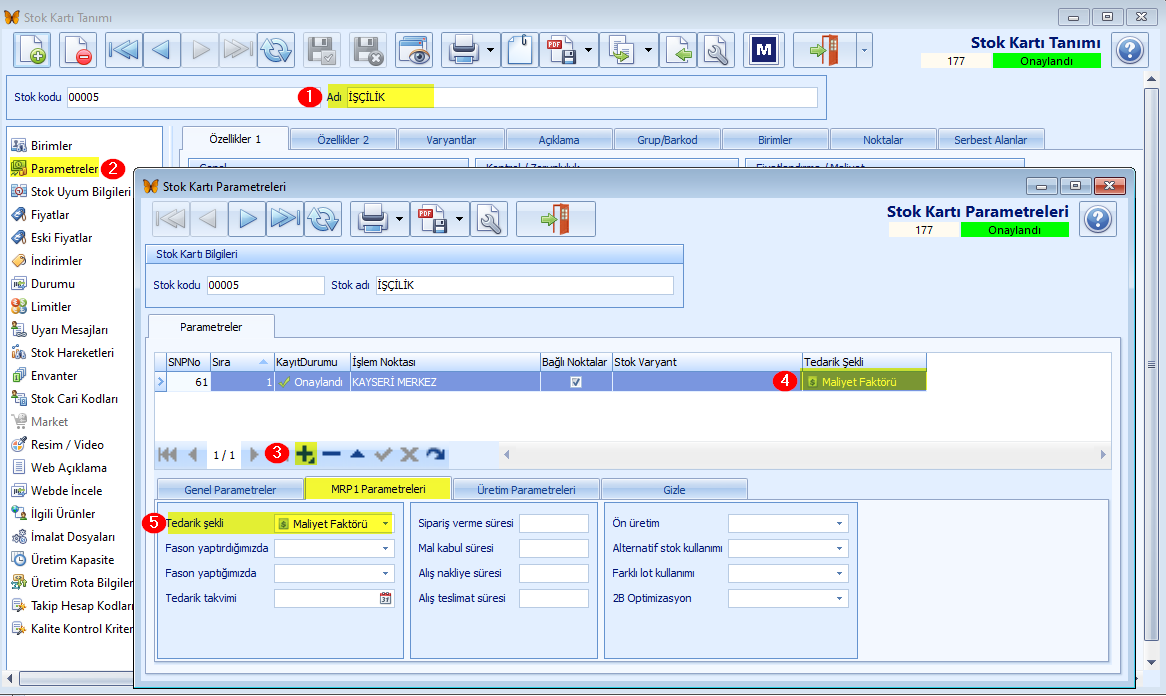1166x696 pixels.
Task: Open the 2B Optimizasyon dropdown
Action: (839, 598)
